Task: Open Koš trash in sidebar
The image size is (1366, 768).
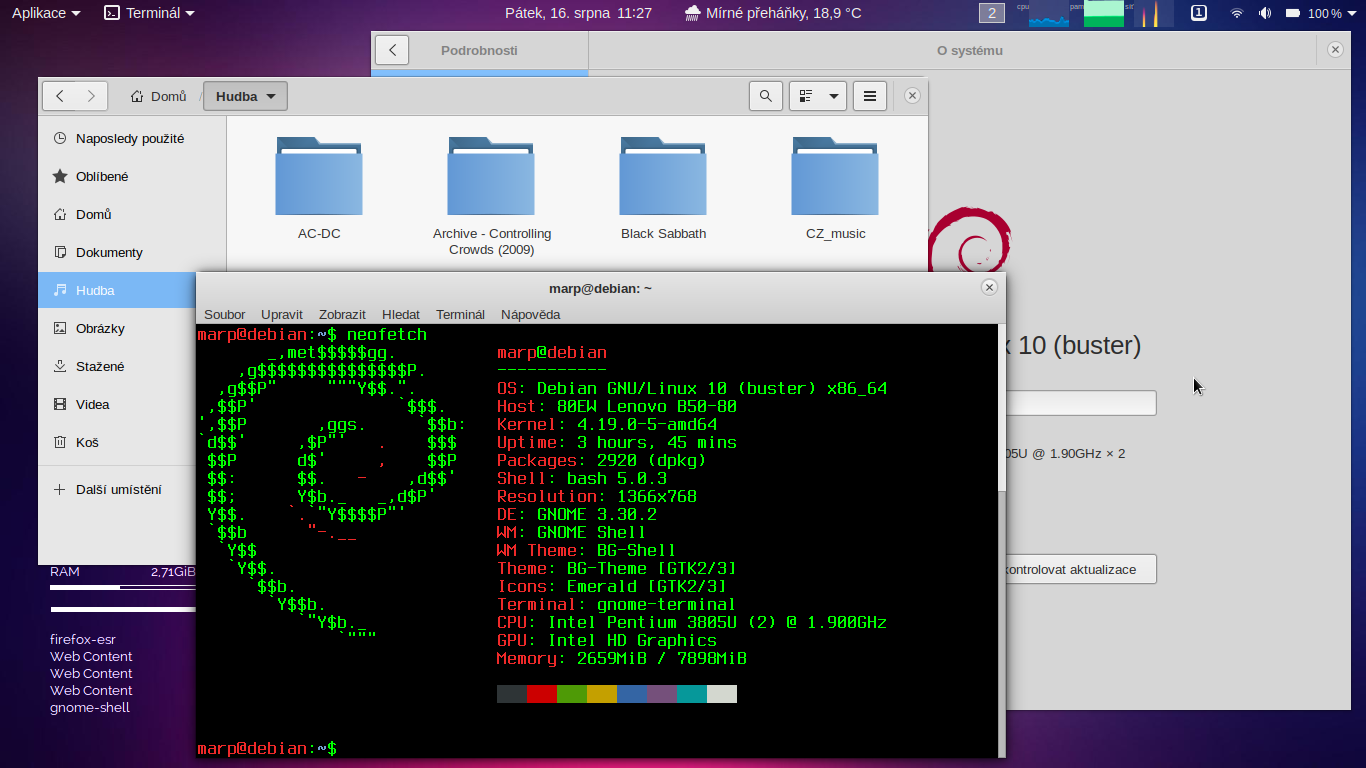Action: (x=117, y=442)
